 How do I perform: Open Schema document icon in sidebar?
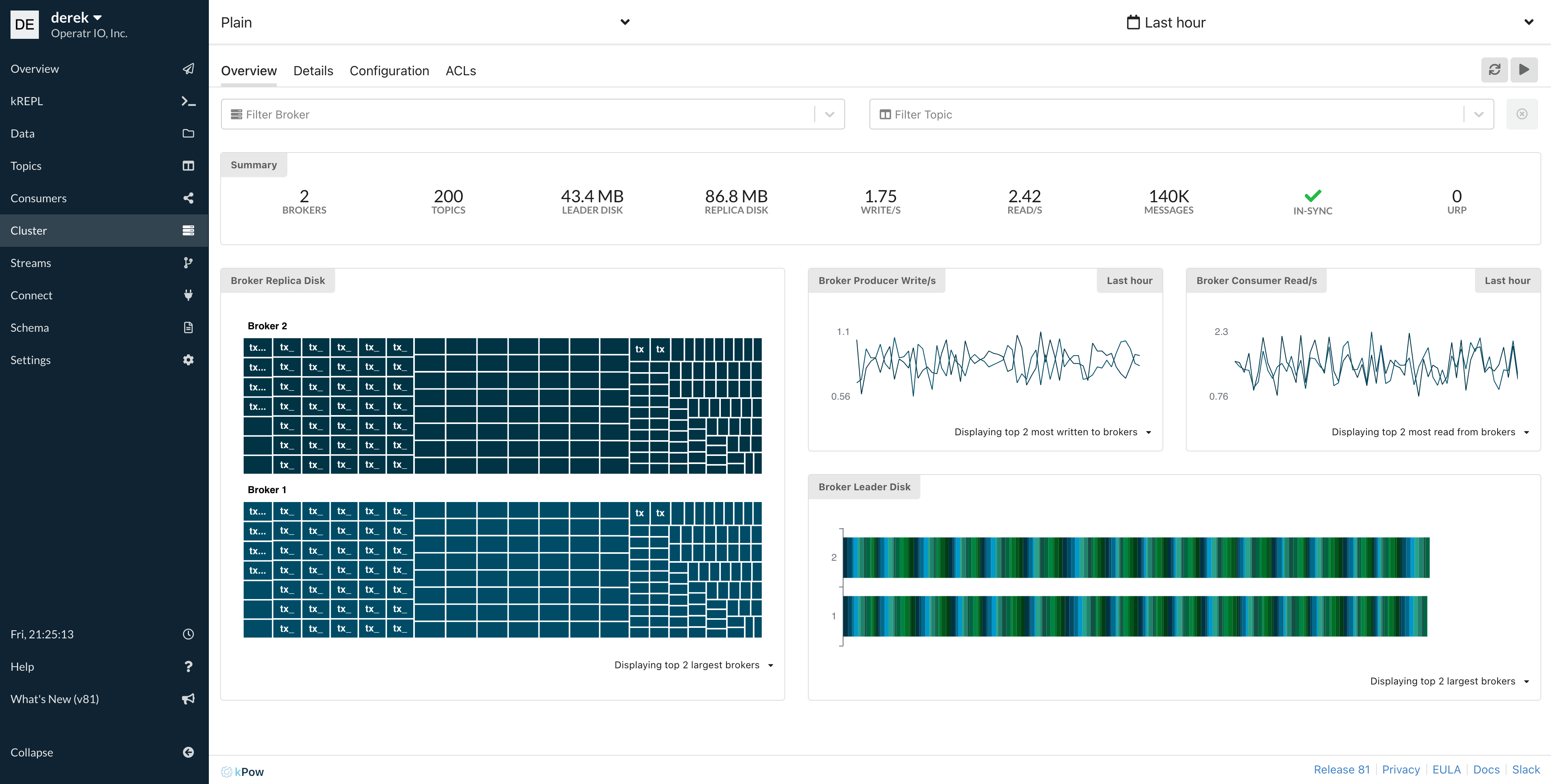[x=188, y=327]
